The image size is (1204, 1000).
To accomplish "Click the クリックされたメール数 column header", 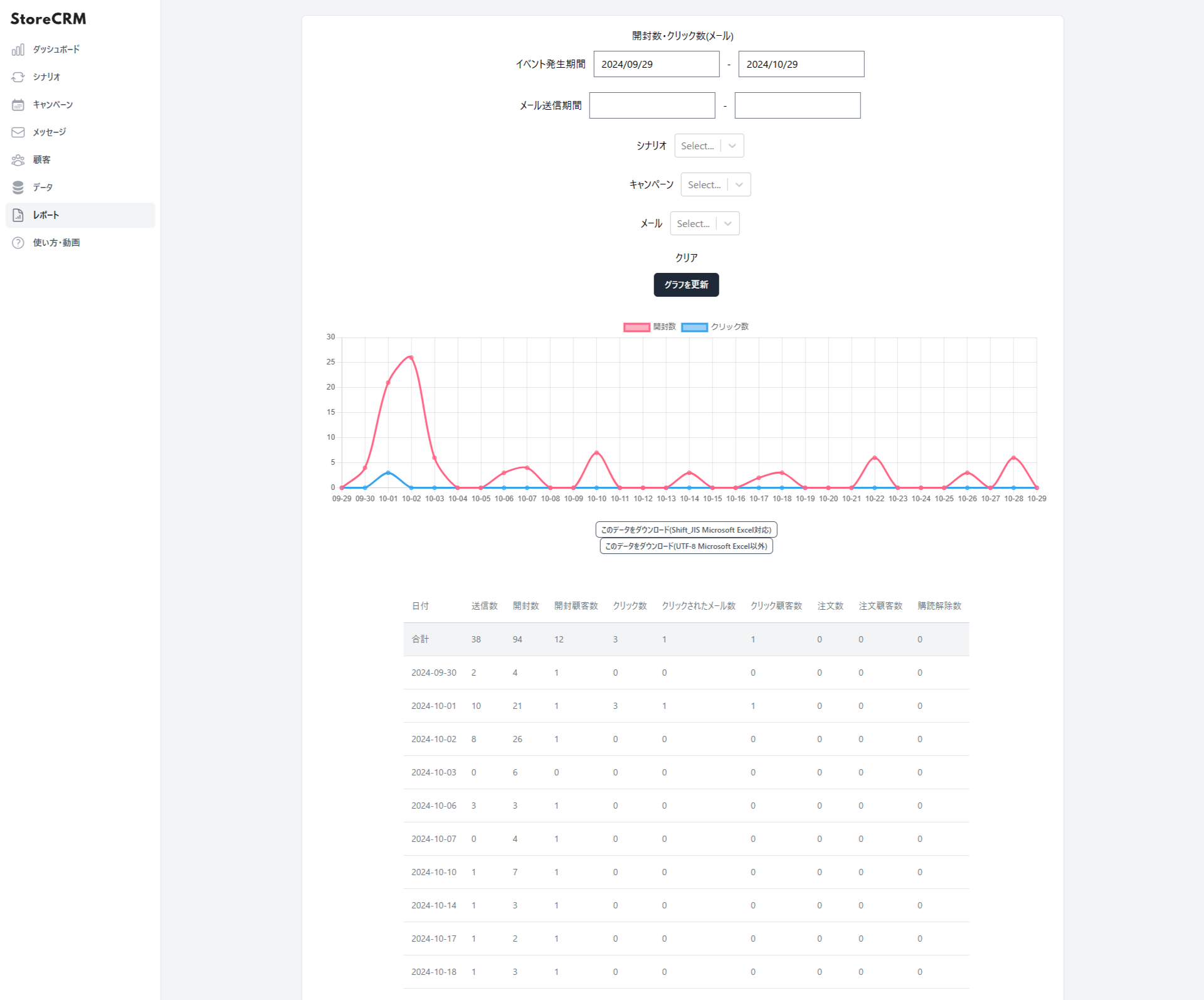I will click(699, 606).
